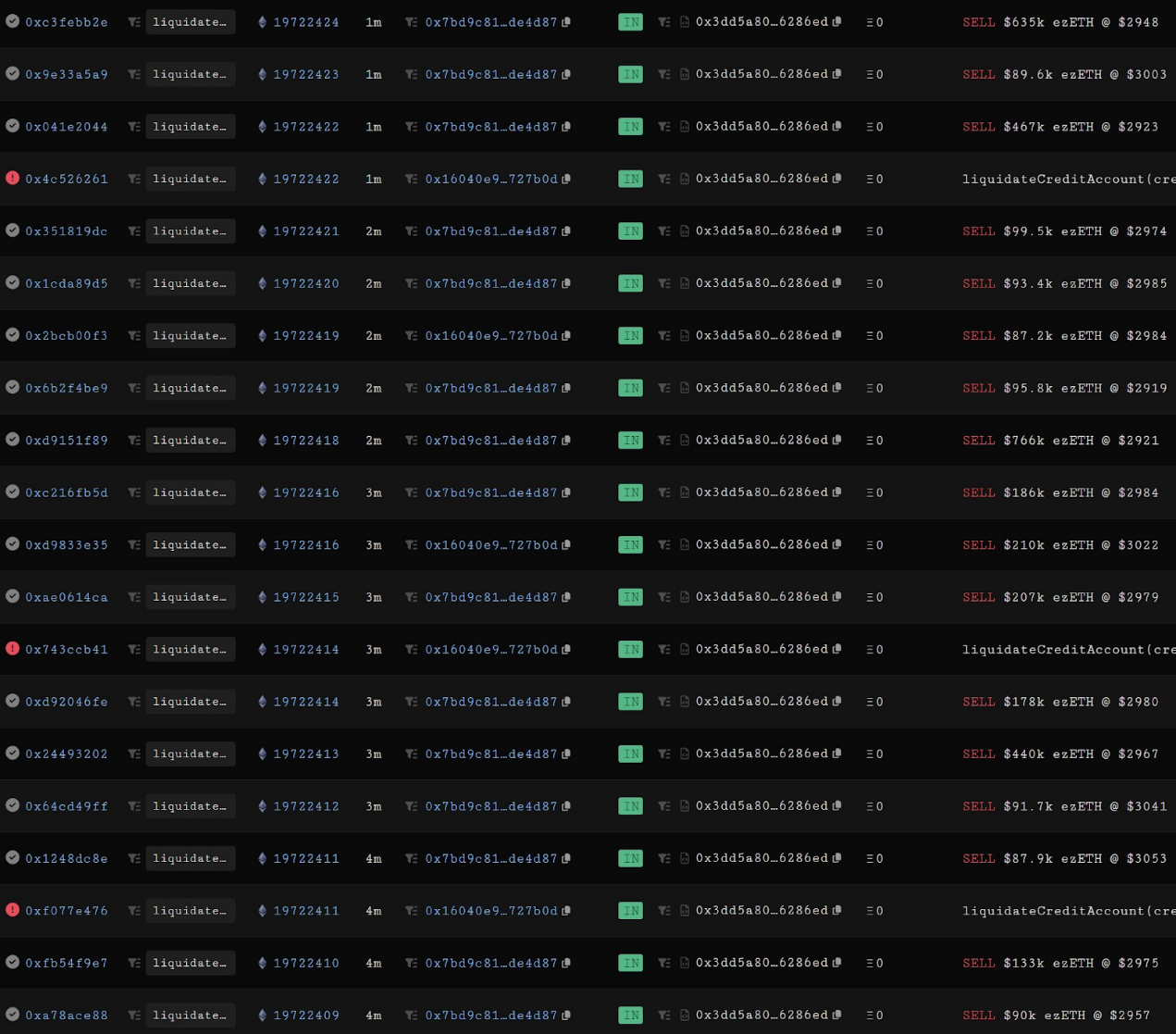Copy the sender address in row 0x64cd49ff
Viewport: 1176px width, 1034px height.
click(566, 806)
